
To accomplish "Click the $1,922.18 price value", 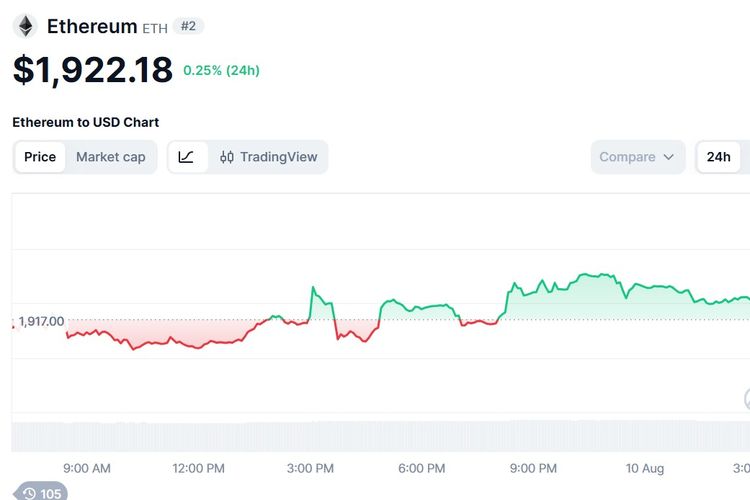I will [93, 70].
